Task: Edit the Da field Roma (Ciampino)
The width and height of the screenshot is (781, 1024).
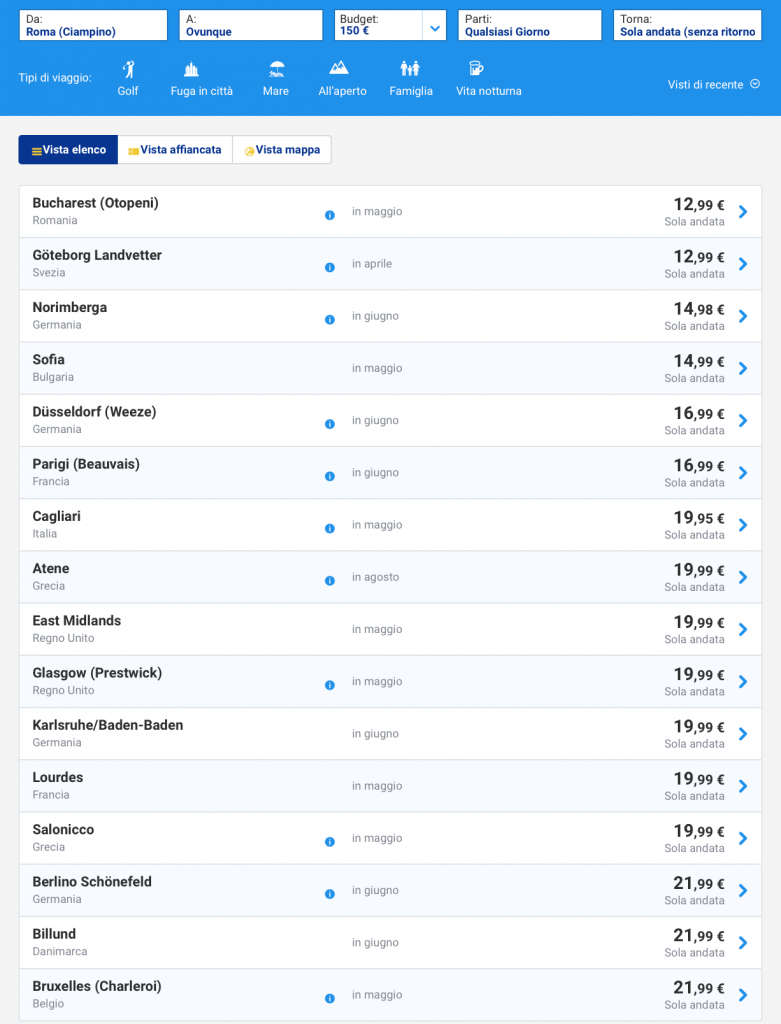Action: click(93, 26)
